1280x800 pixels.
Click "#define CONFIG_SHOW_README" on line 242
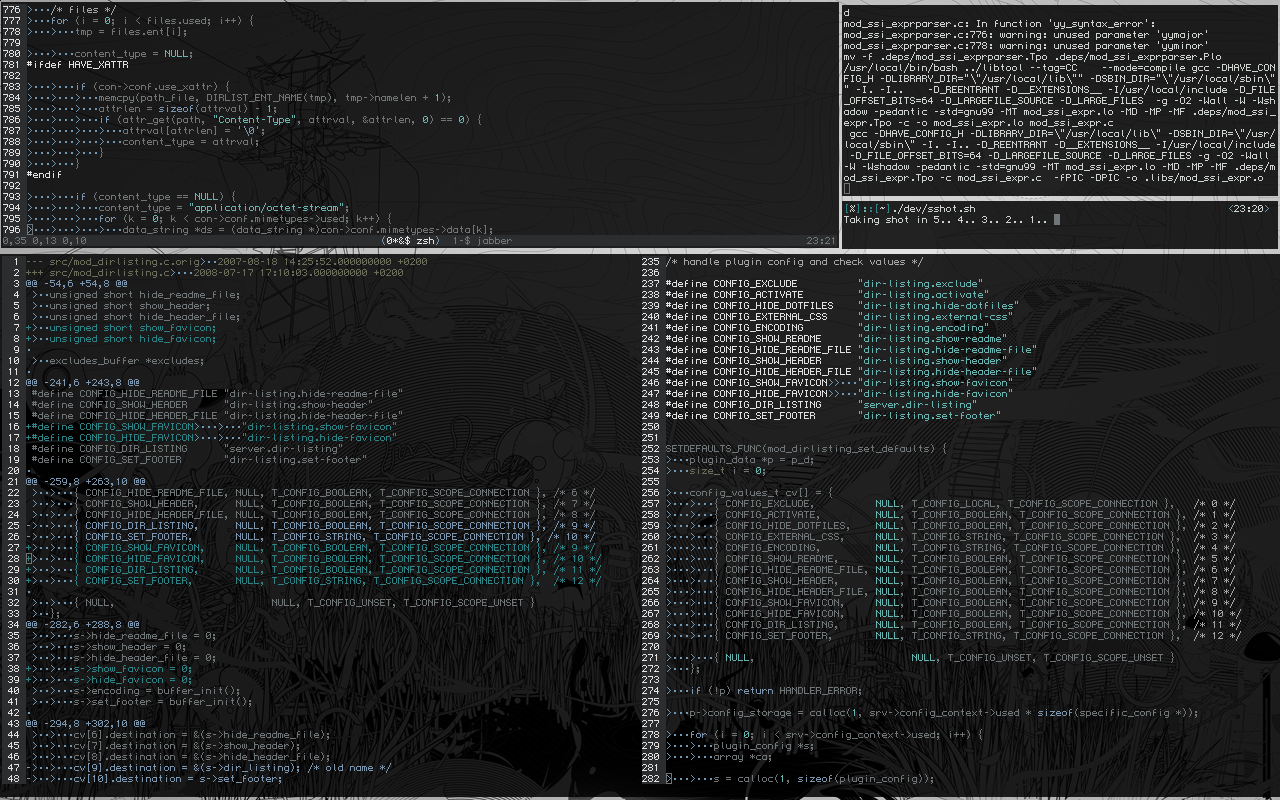pos(744,339)
